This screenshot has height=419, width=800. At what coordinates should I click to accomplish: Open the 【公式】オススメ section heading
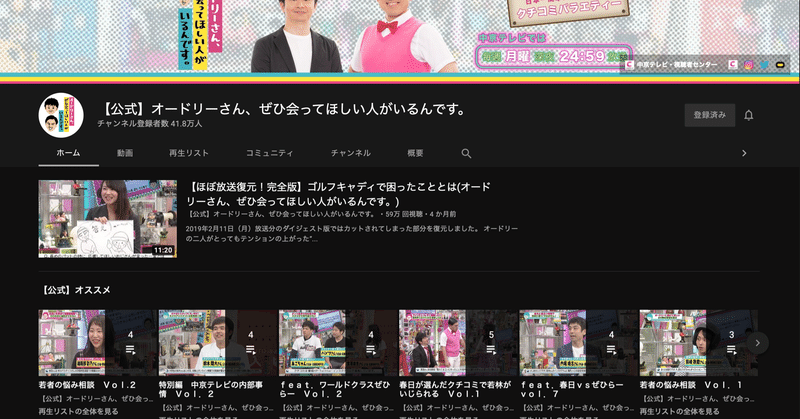[74, 290]
